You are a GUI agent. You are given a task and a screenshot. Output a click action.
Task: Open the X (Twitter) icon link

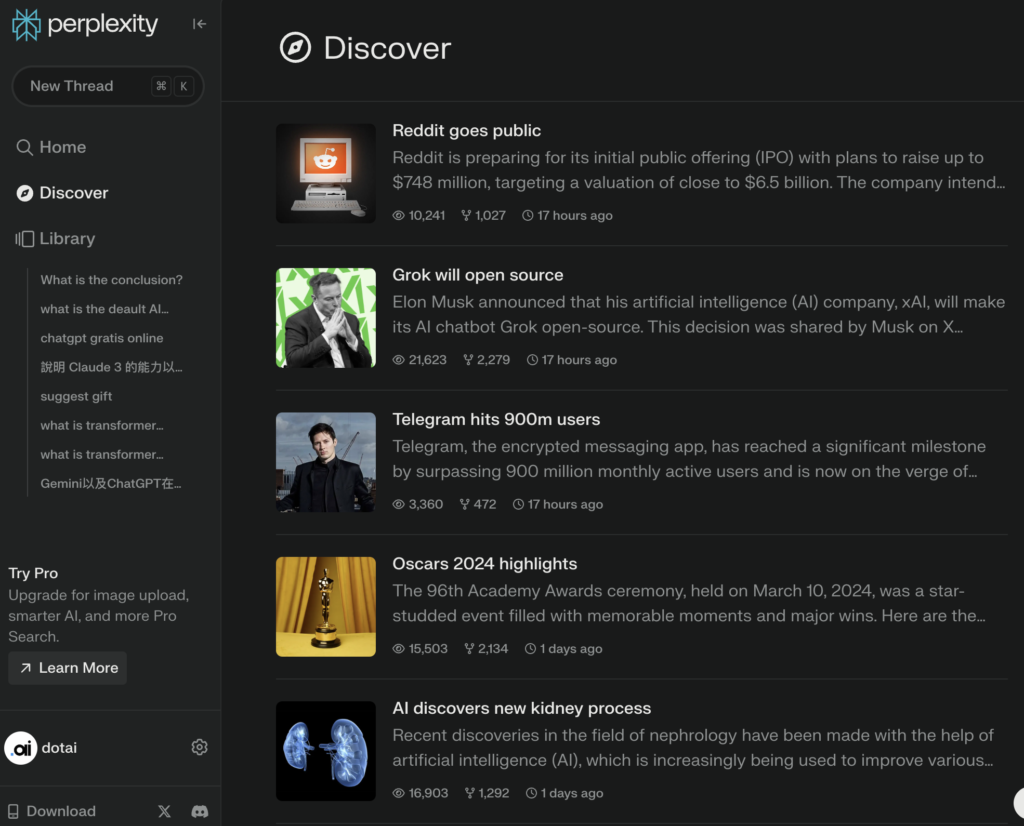tap(165, 811)
